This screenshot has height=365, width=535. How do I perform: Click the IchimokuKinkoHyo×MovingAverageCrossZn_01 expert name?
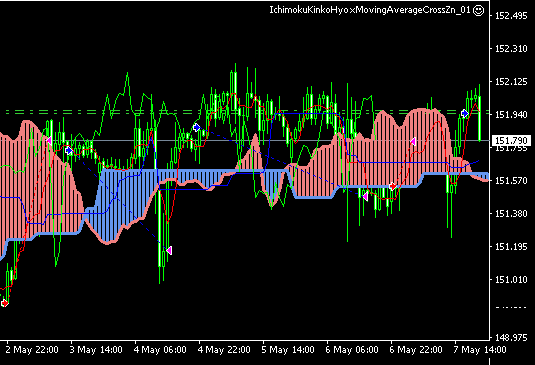(370, 10)
